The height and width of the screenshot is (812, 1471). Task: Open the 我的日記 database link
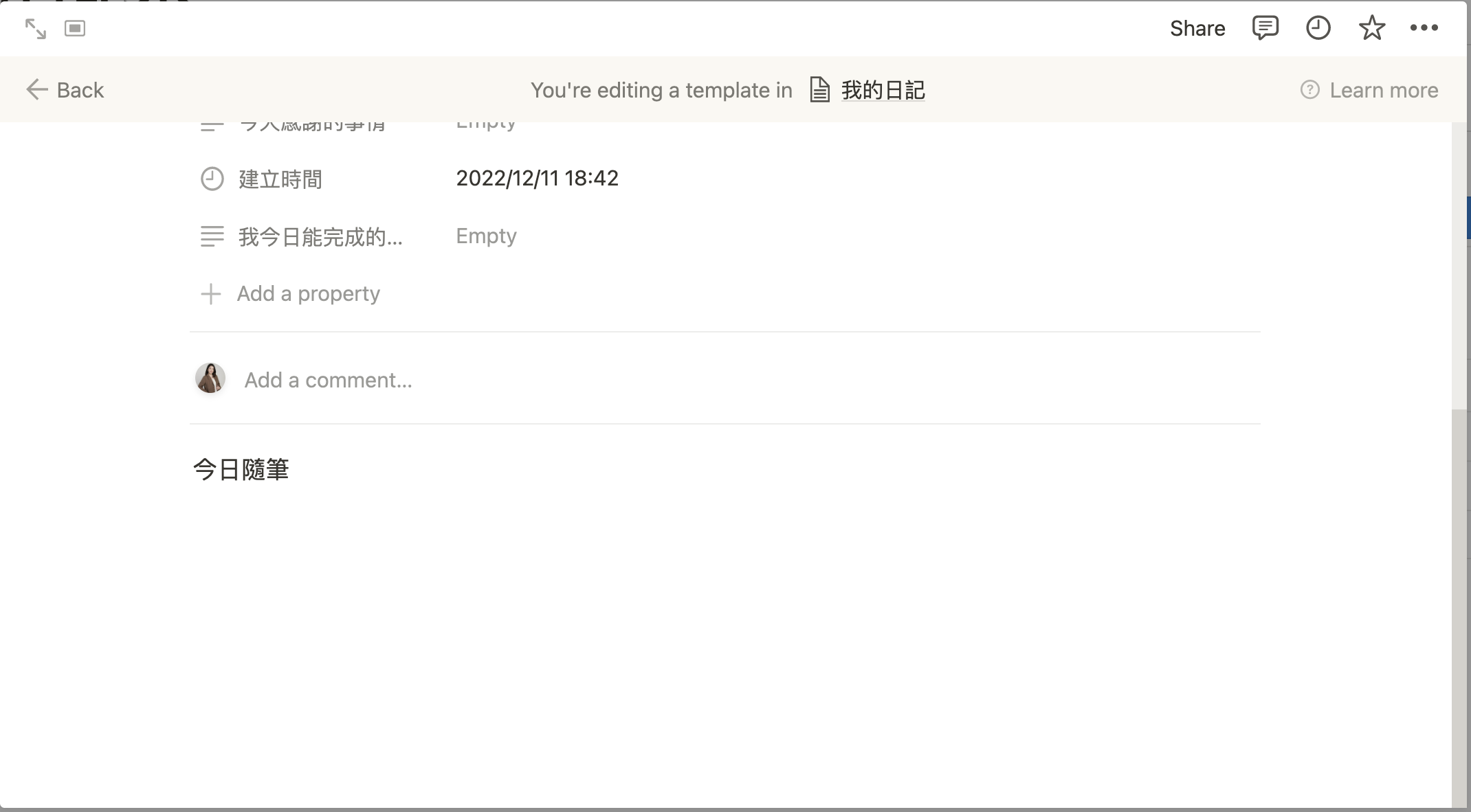tap(867, 90)
